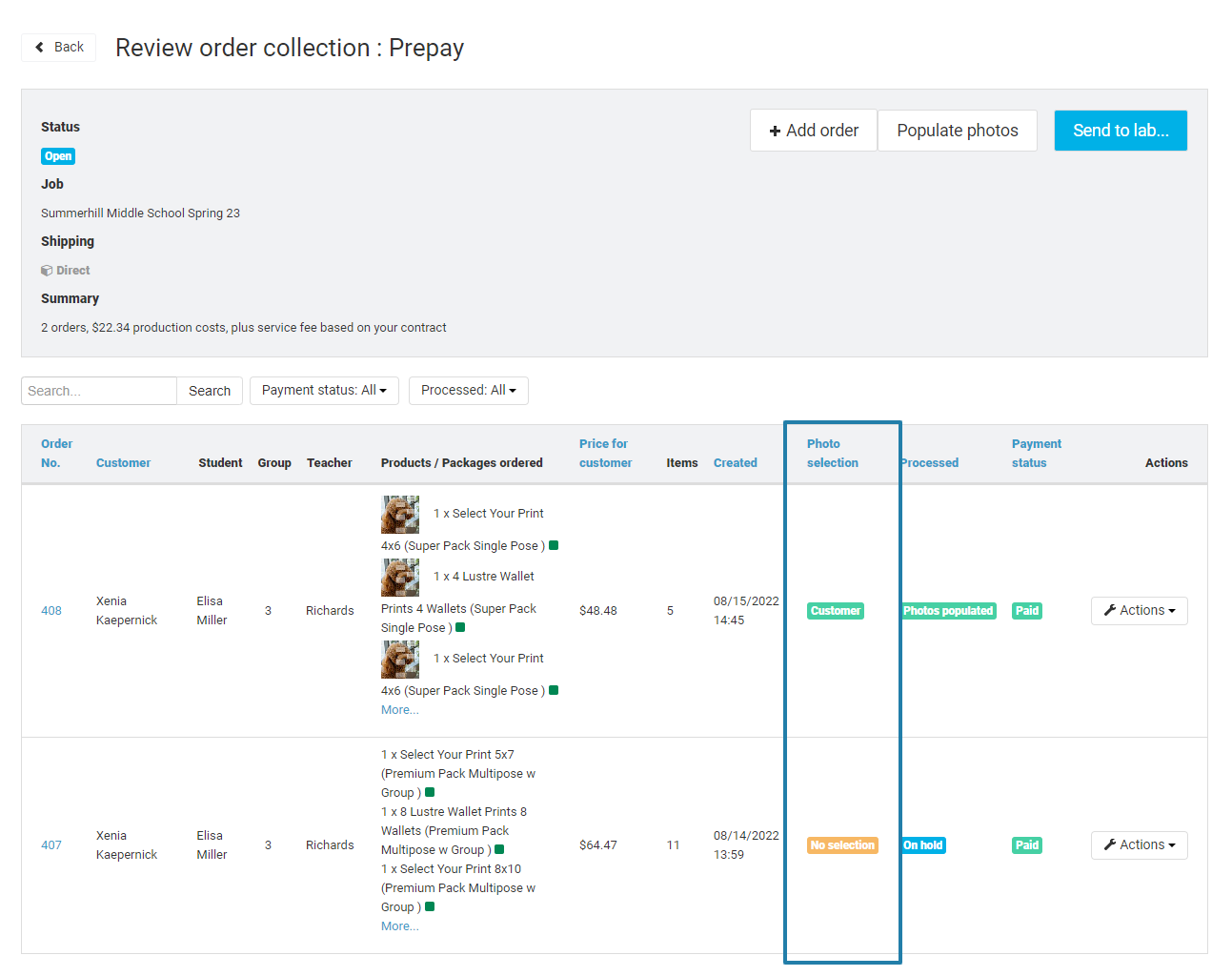Image resolution: width=1232 pixels, height=976 pixels.
Task: Open Actions dropdown for order 407
Action: click(x=1139, y=845)
